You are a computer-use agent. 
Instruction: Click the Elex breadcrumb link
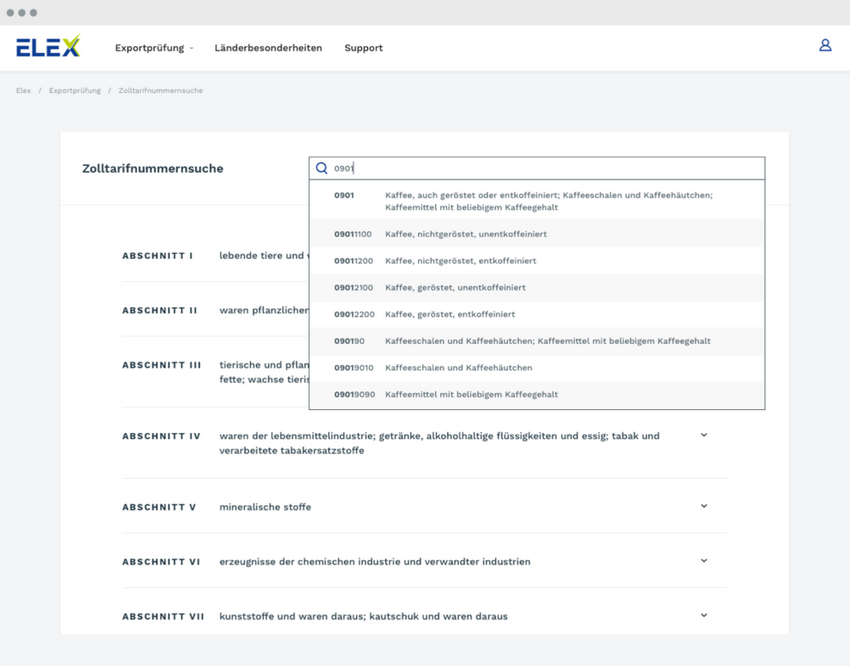(23, 91)
